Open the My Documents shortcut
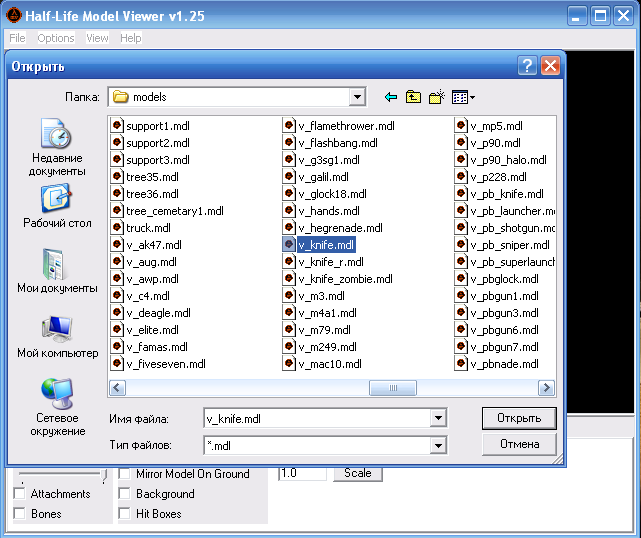This screenshot has width=641, height=538. [56, 271]
